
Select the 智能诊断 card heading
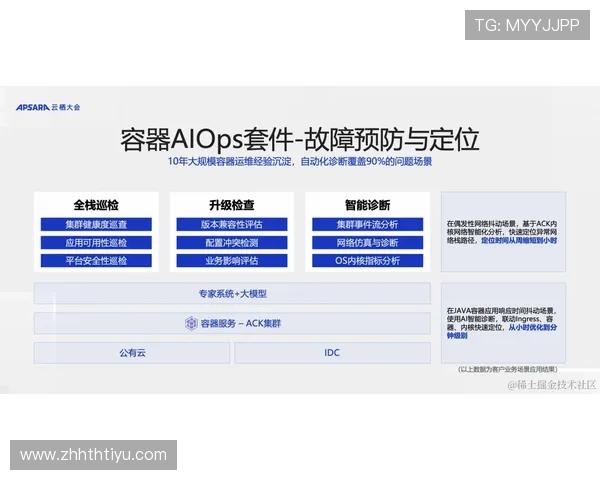(367, 205)
